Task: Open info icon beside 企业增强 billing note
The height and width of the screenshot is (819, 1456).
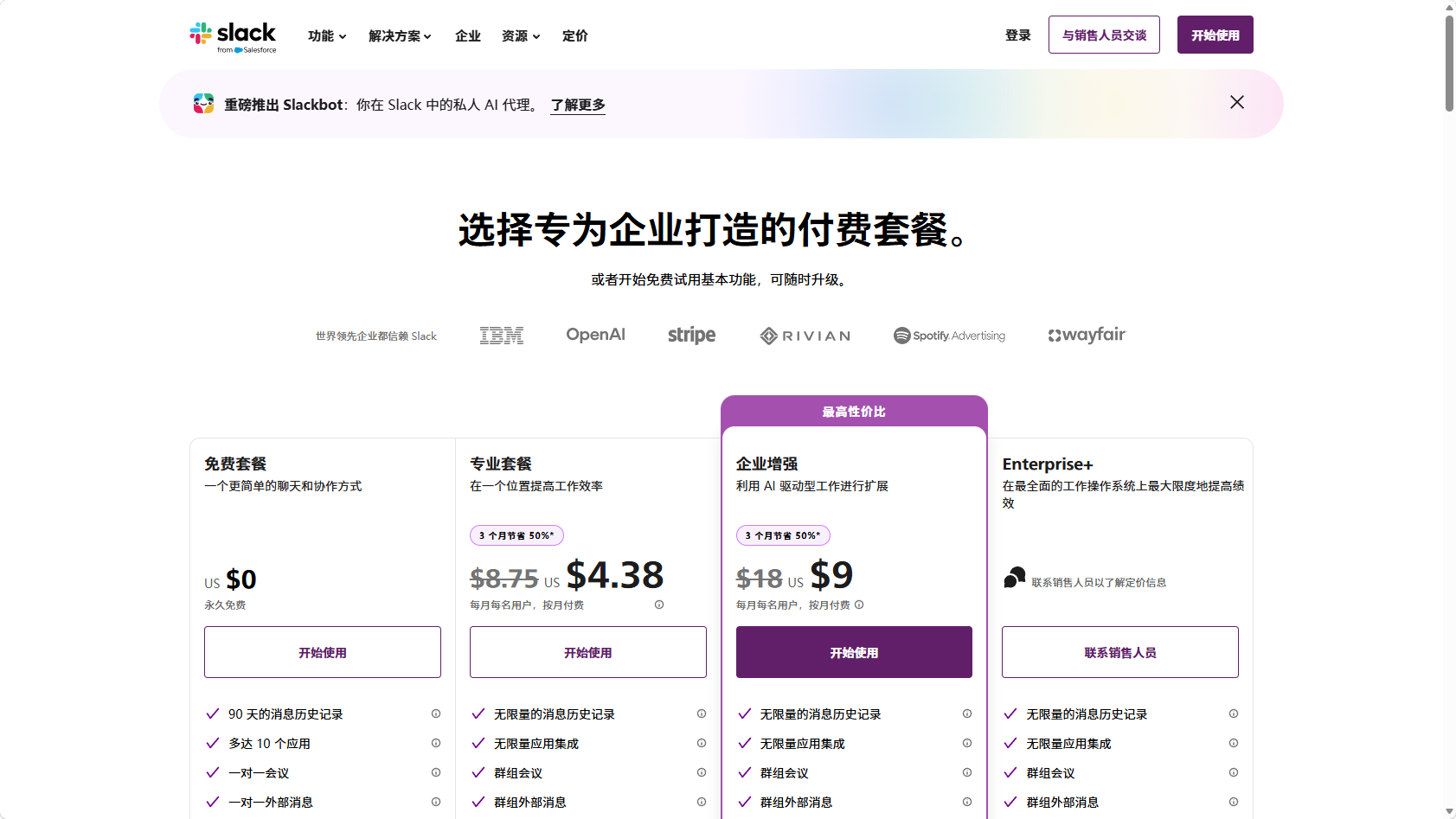Action: click(859, 605)
